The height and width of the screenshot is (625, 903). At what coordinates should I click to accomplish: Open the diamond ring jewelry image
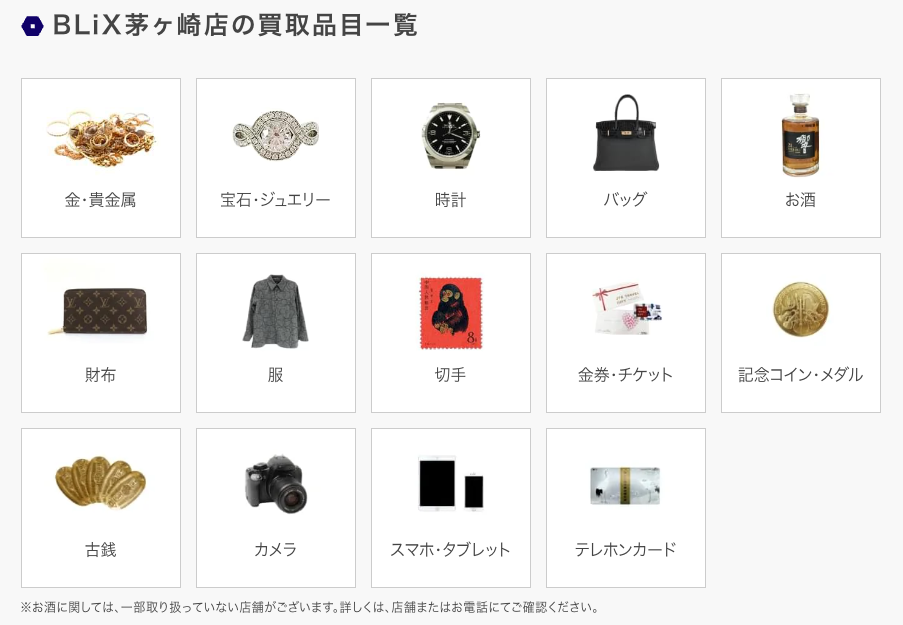(x=276, y=136)
